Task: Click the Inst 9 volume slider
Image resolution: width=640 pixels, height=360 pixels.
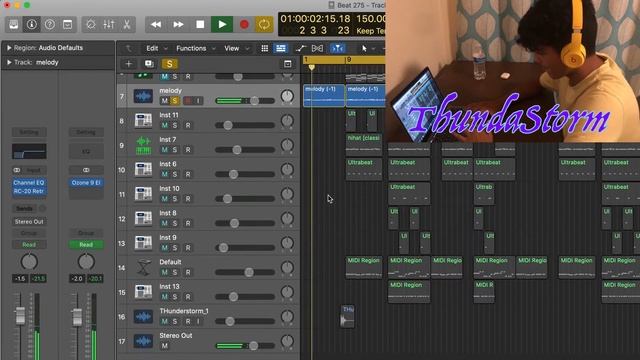Action: click(x=245, y=248)
